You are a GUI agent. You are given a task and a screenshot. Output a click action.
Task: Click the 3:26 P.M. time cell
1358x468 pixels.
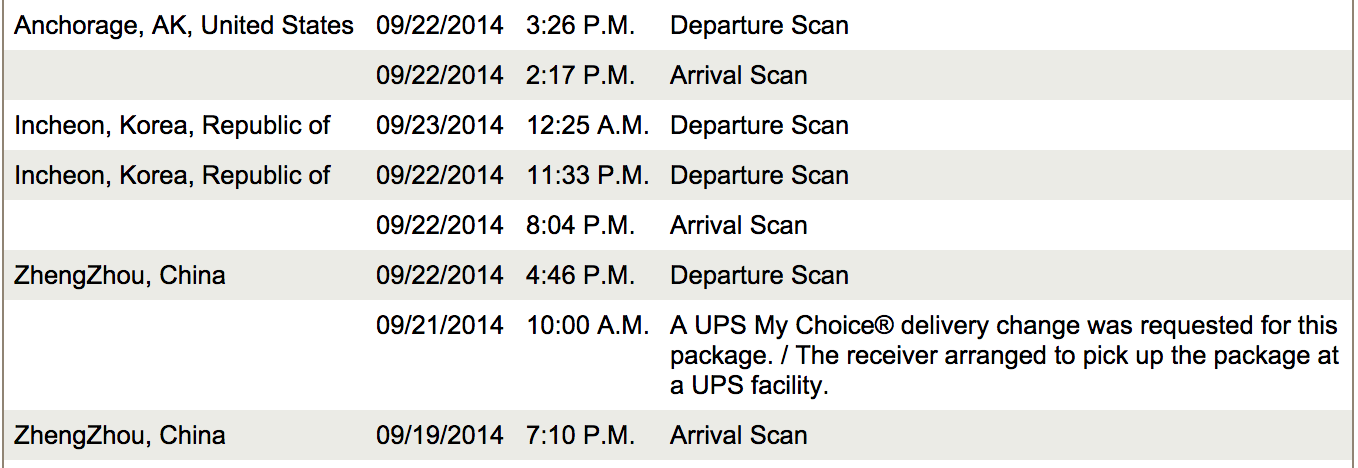point(580,25)
